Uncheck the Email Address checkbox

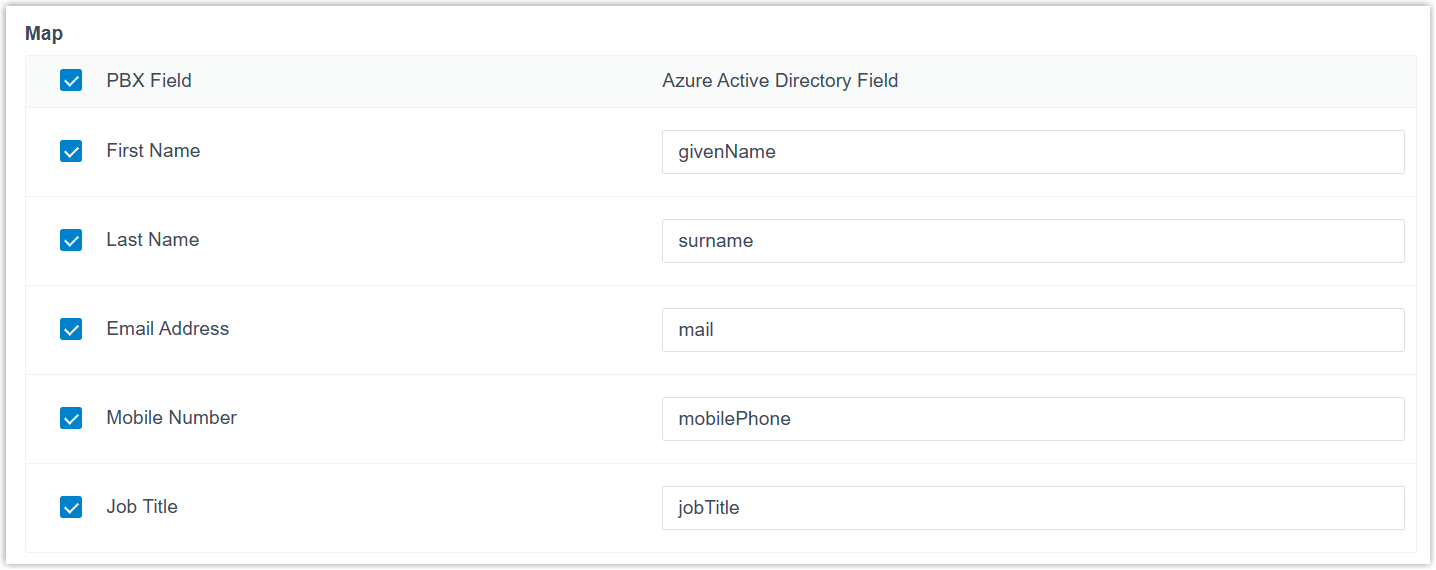tap(71, 329)
